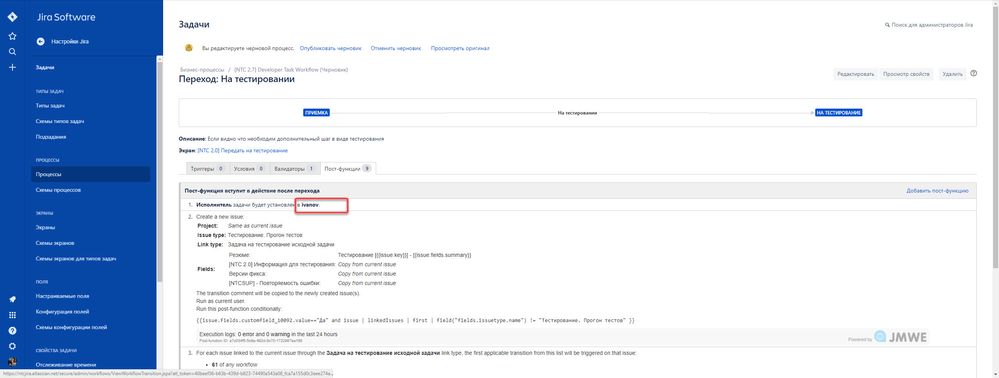The image size is (999, 378).
Task: Open Конфигурация полей sidebar entry
Action: [x=62, y=312]
